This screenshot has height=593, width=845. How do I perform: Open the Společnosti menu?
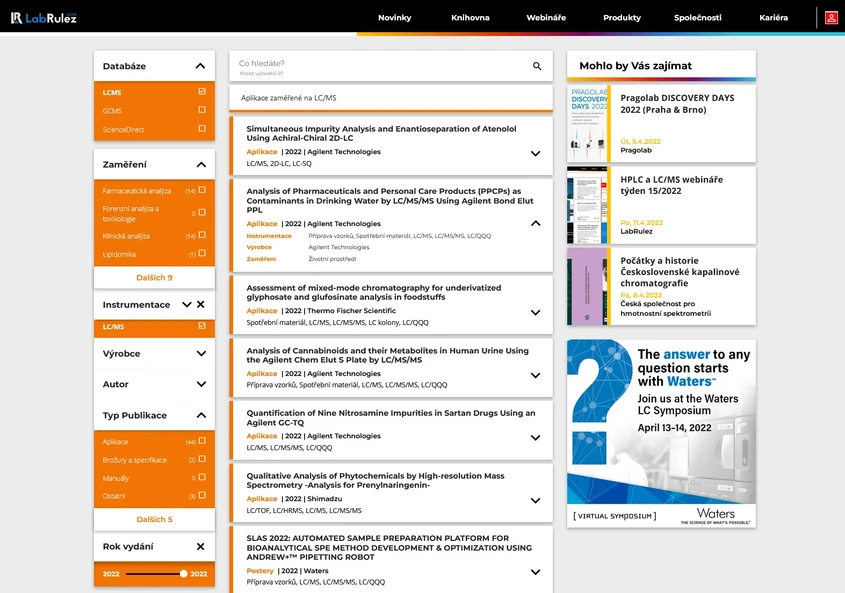(x=697, y=17)
